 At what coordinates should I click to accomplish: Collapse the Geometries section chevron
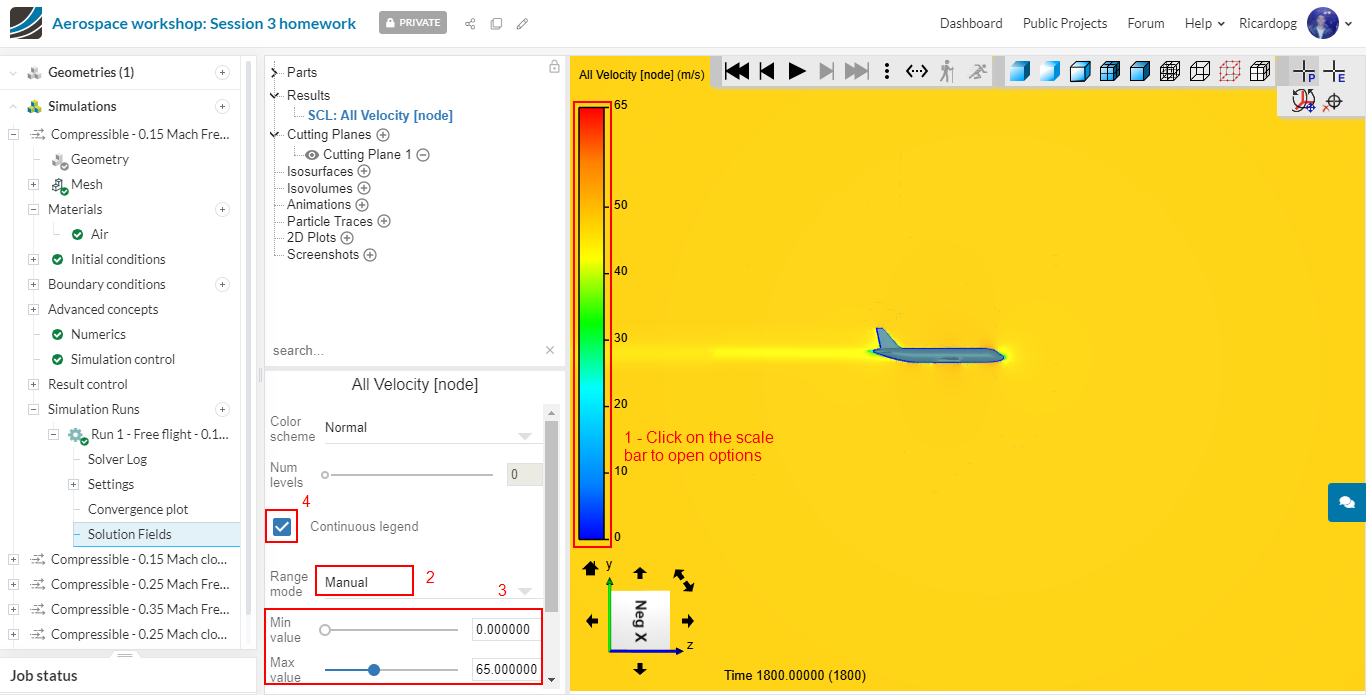(13, 72)
